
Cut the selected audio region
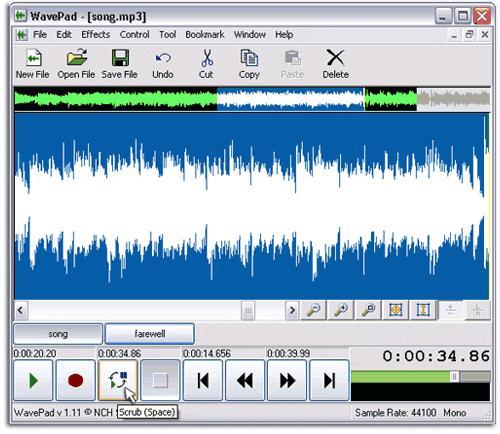(206, 64)
